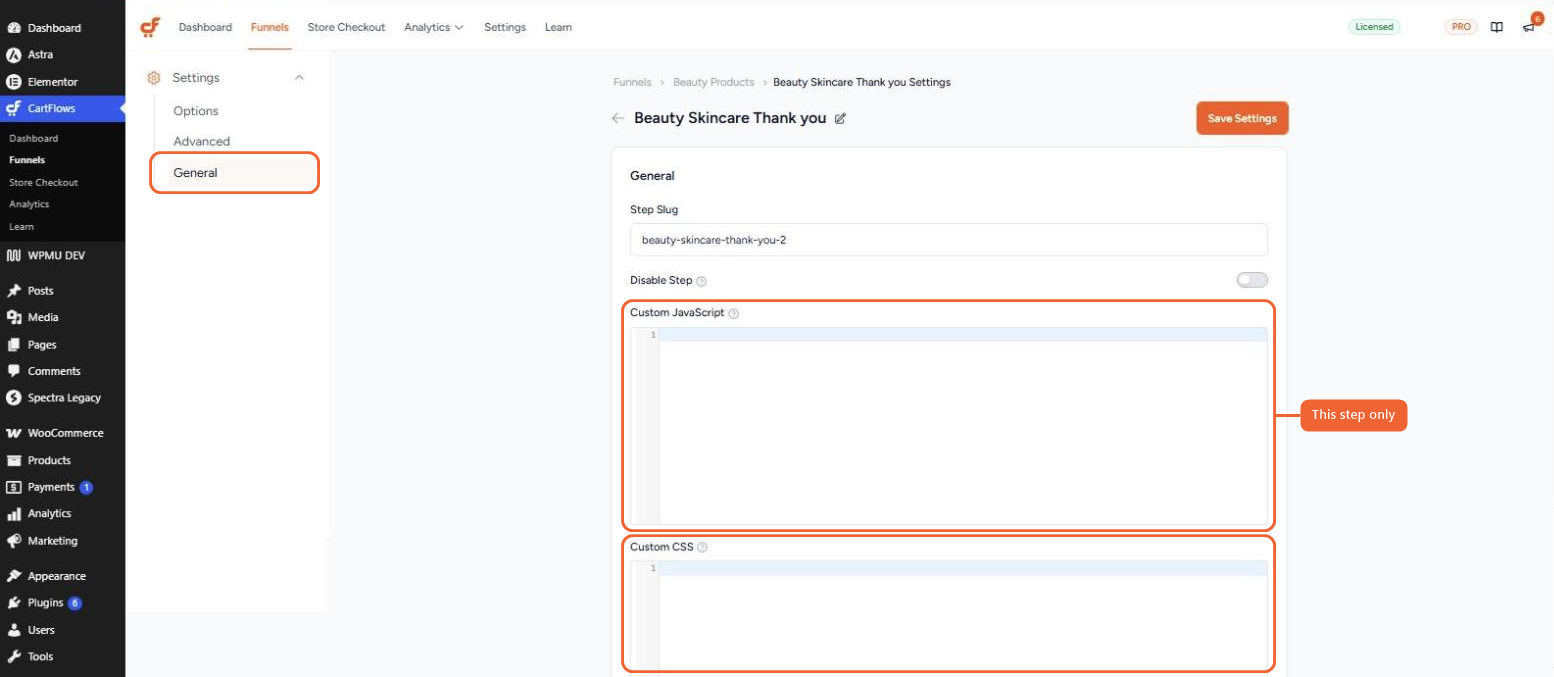Image resolution: width=1554 pixels, height=677 pixels.
Task: Open the Products menu item
Action: [62, 460]
